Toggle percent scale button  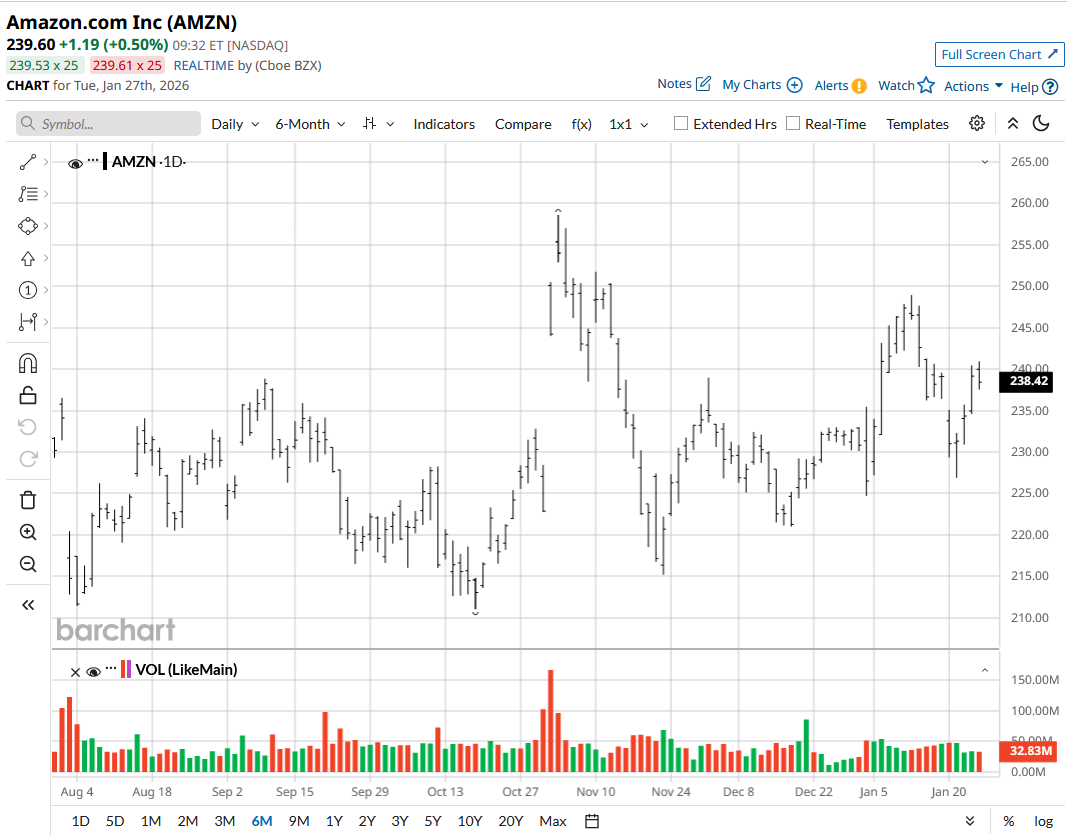[x=1008, y=821]
